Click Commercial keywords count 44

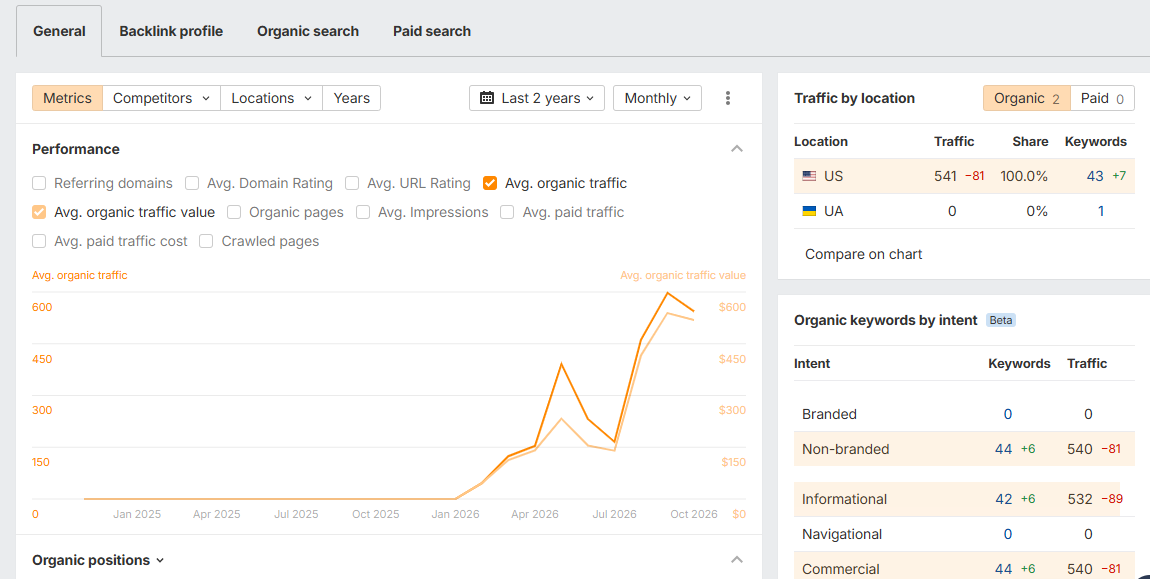1003,569
